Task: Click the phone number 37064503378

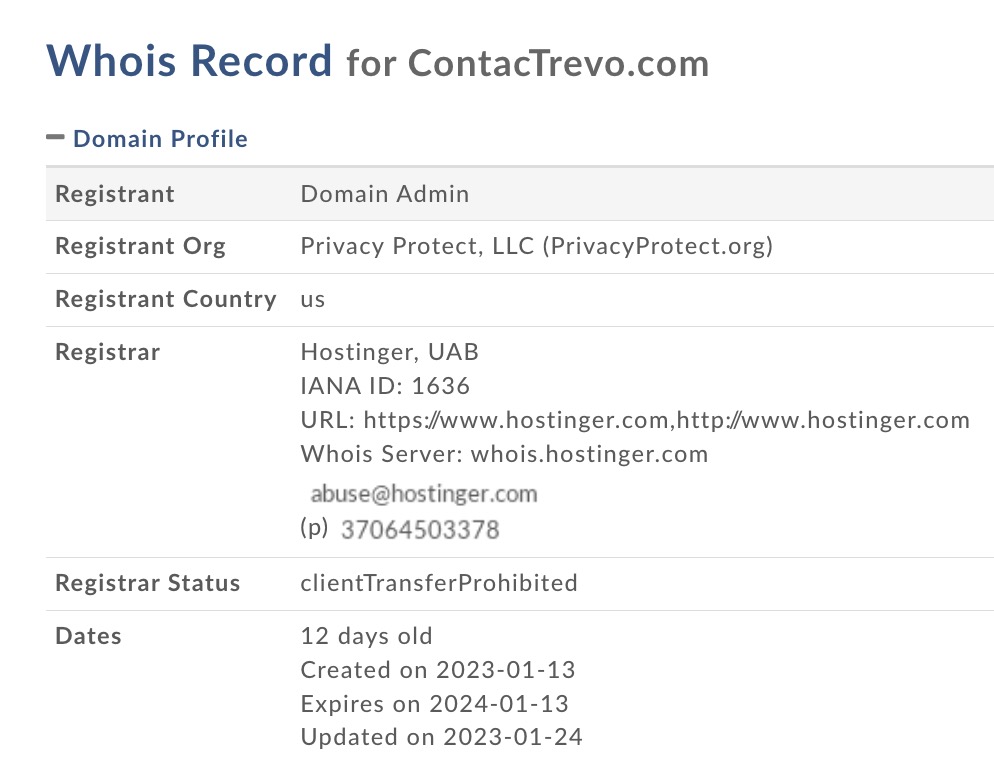Action: 420,529
